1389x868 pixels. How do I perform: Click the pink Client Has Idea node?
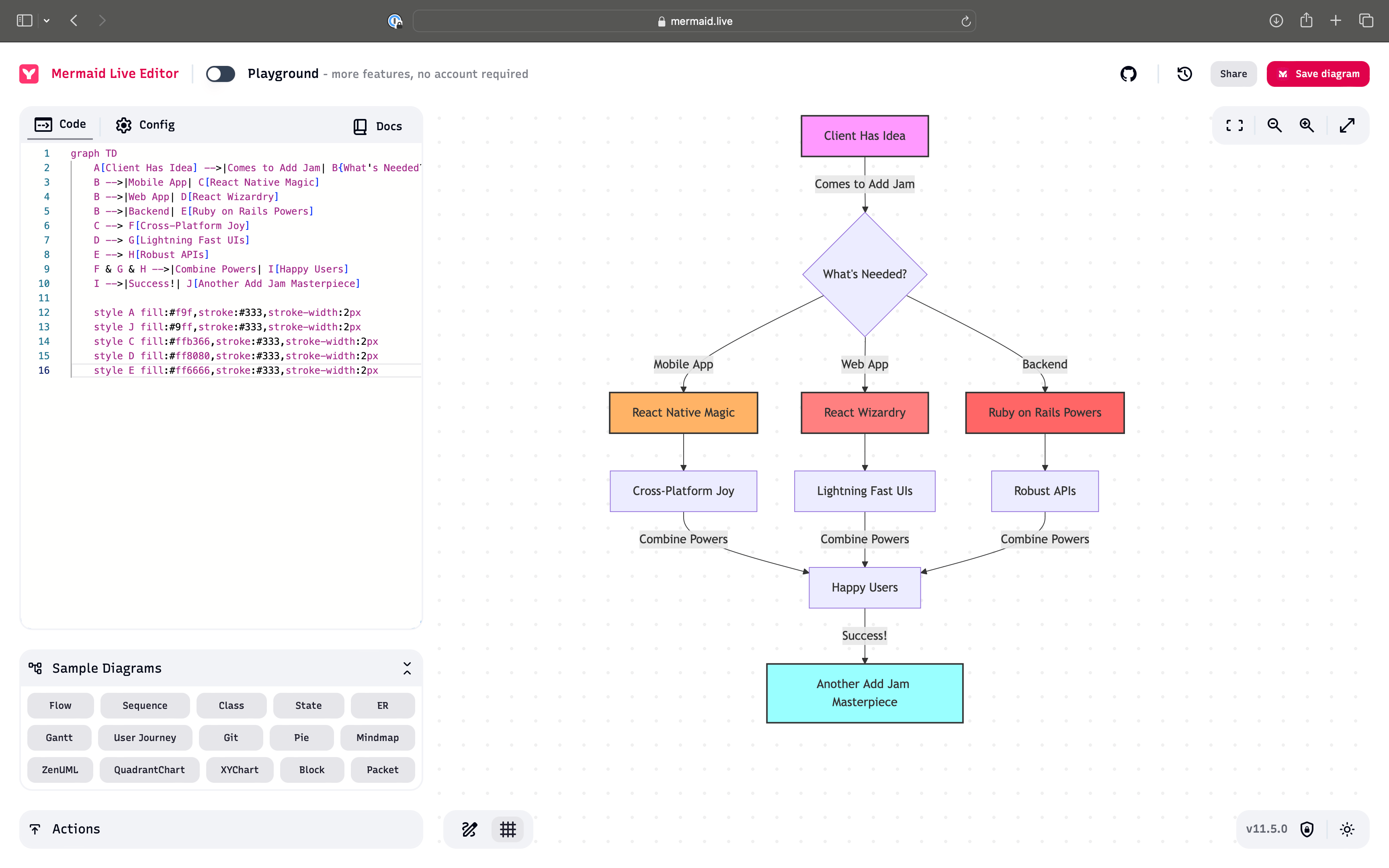(x=865, y=136)
